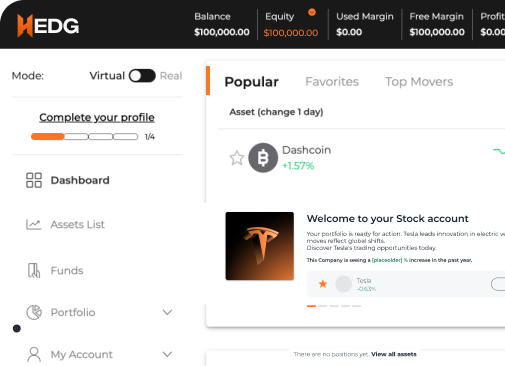Click the Portfolio pie chart icon
The width and height of the screenshot is (505, 366).
pos(34,312)
